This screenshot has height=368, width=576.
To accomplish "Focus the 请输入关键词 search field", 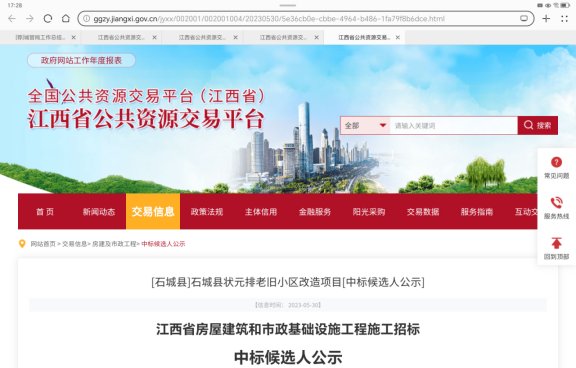I will (x=454, y=126).
